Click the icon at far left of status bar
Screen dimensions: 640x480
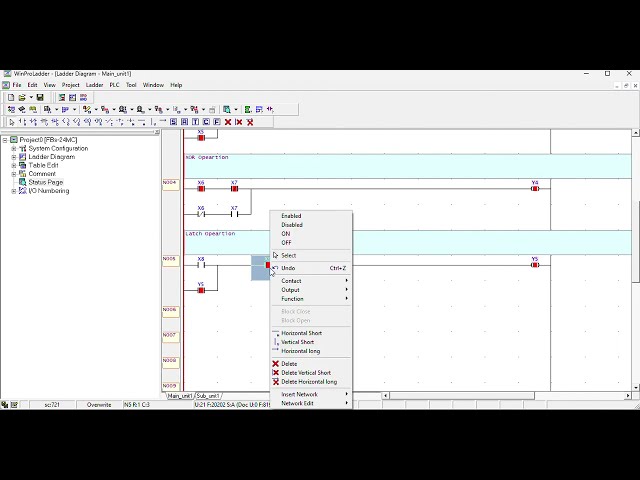click(4, 405)
